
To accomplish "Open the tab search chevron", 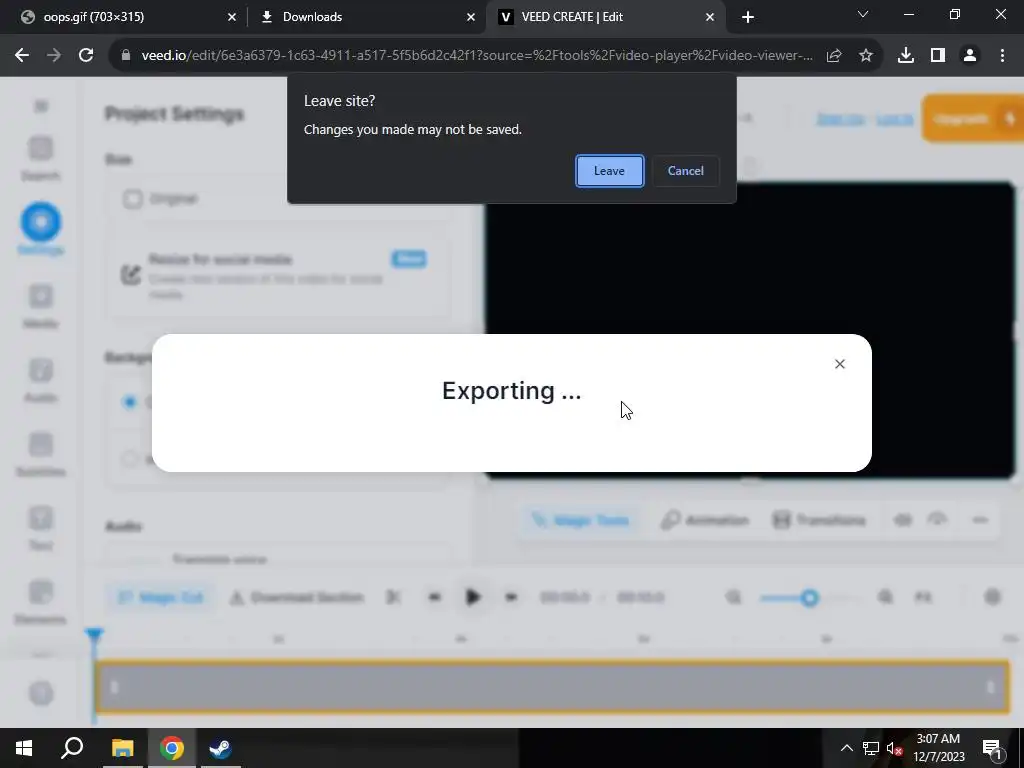I will (863, 14).
